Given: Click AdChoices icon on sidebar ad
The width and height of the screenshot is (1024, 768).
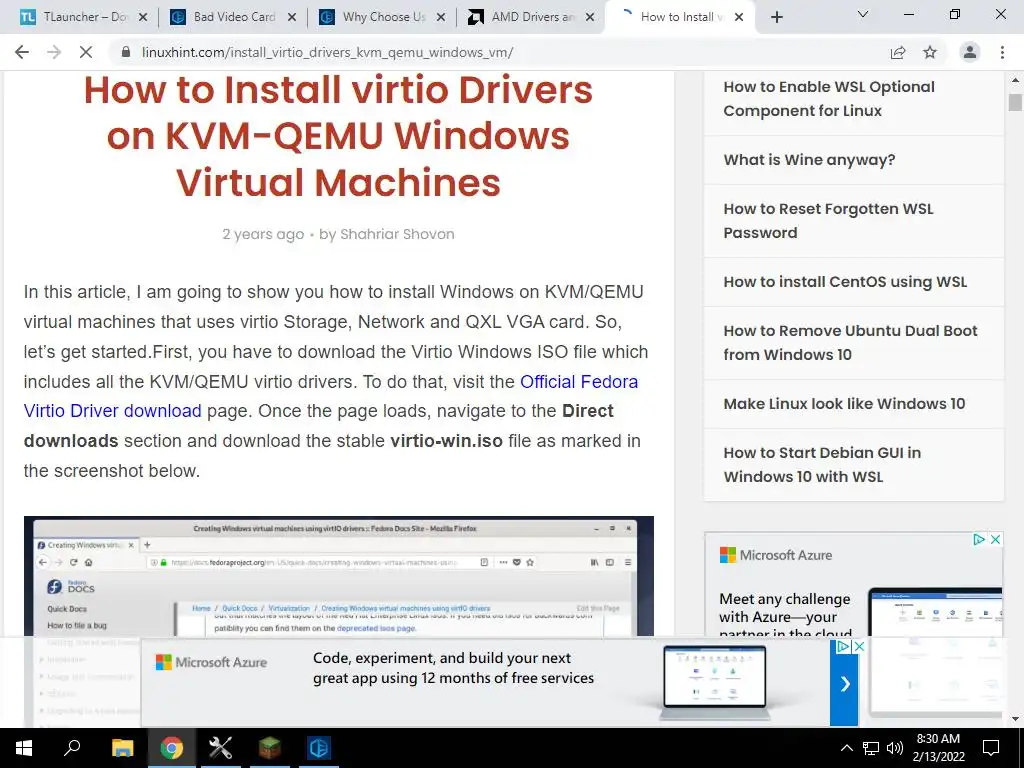Looking at the screenshot, I should (979, 539).
